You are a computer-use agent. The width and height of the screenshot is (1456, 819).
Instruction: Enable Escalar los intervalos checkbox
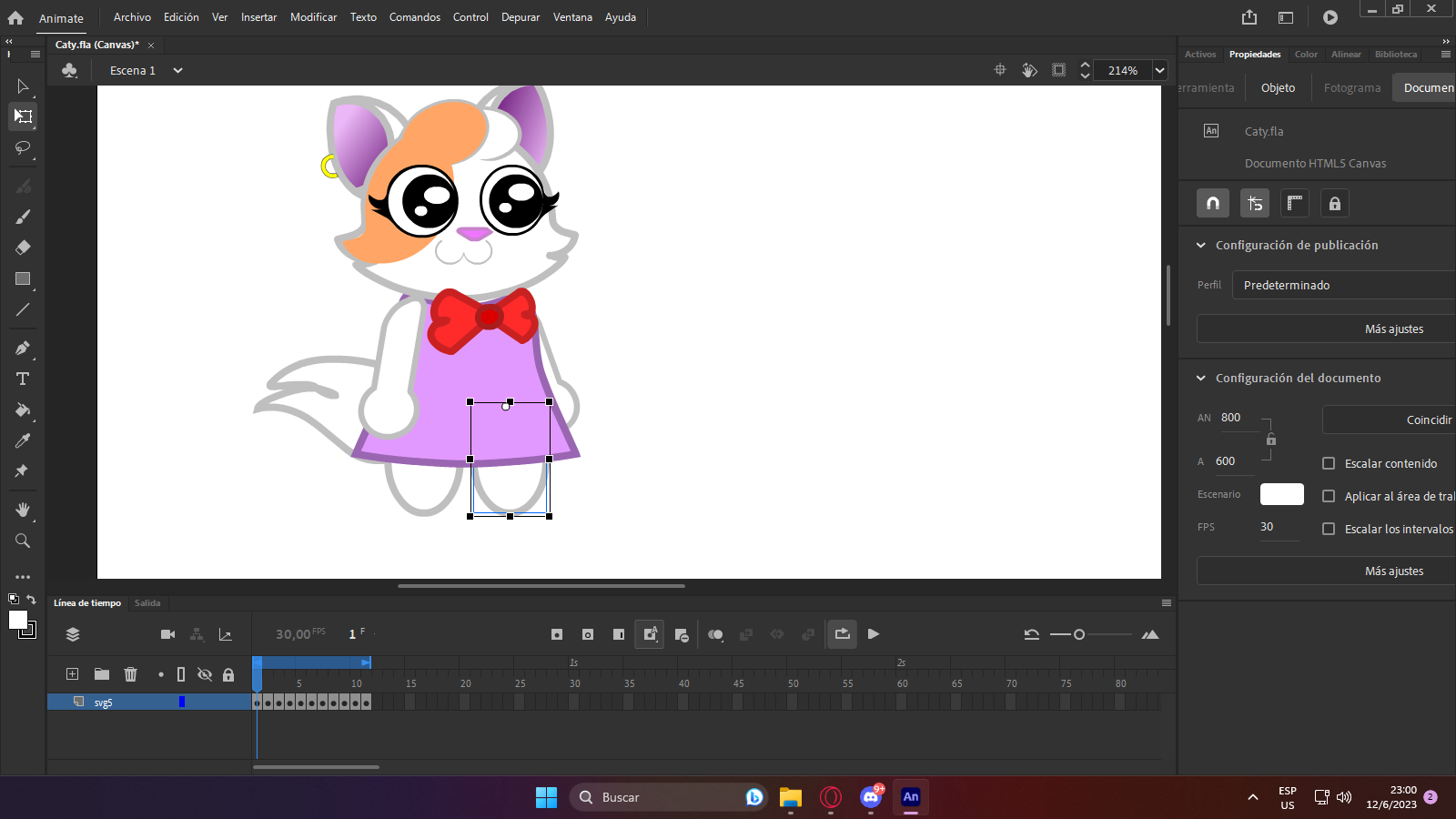(1329, 529)
